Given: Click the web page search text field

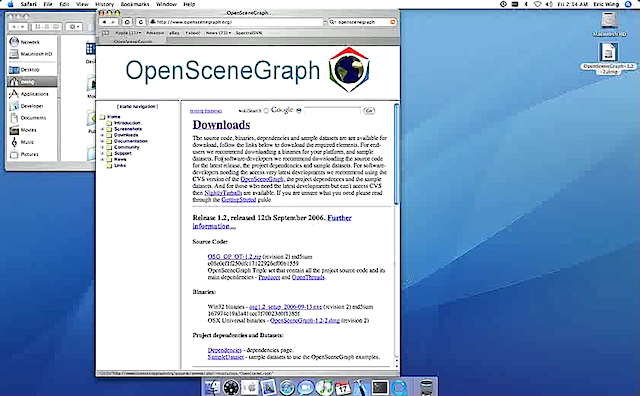Looking at the screenshot, I should point(333,110).
